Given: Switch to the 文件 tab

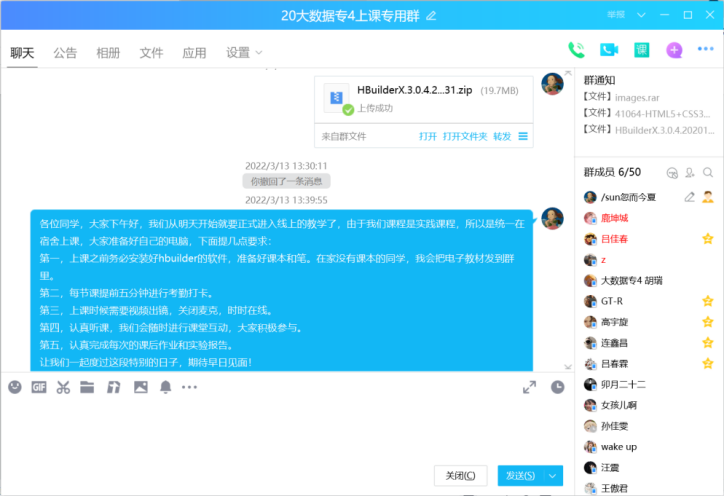Looking at the screenshot, I should 151,53.
